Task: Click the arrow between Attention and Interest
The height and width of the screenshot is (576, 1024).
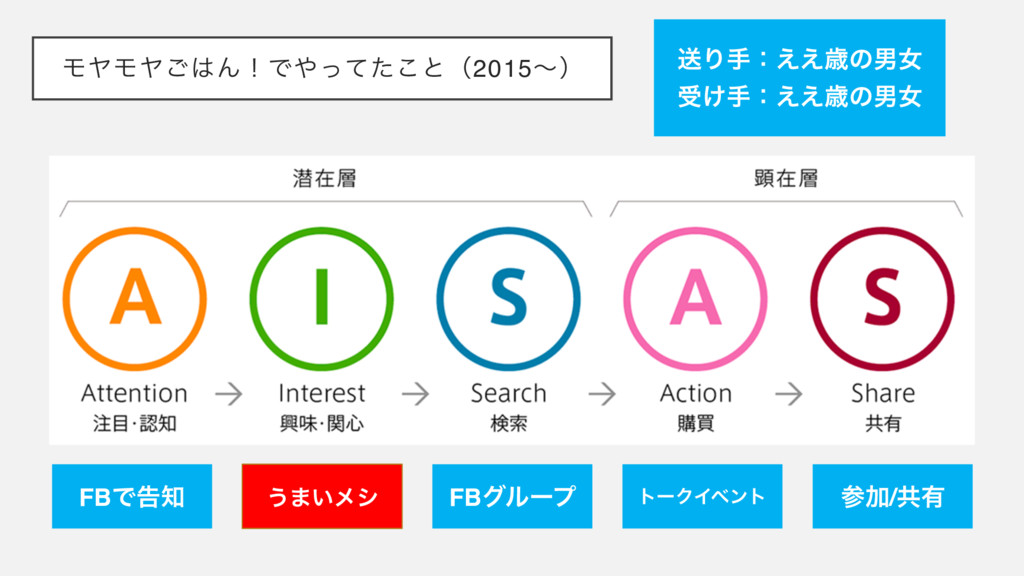Action: pos(228,394)
